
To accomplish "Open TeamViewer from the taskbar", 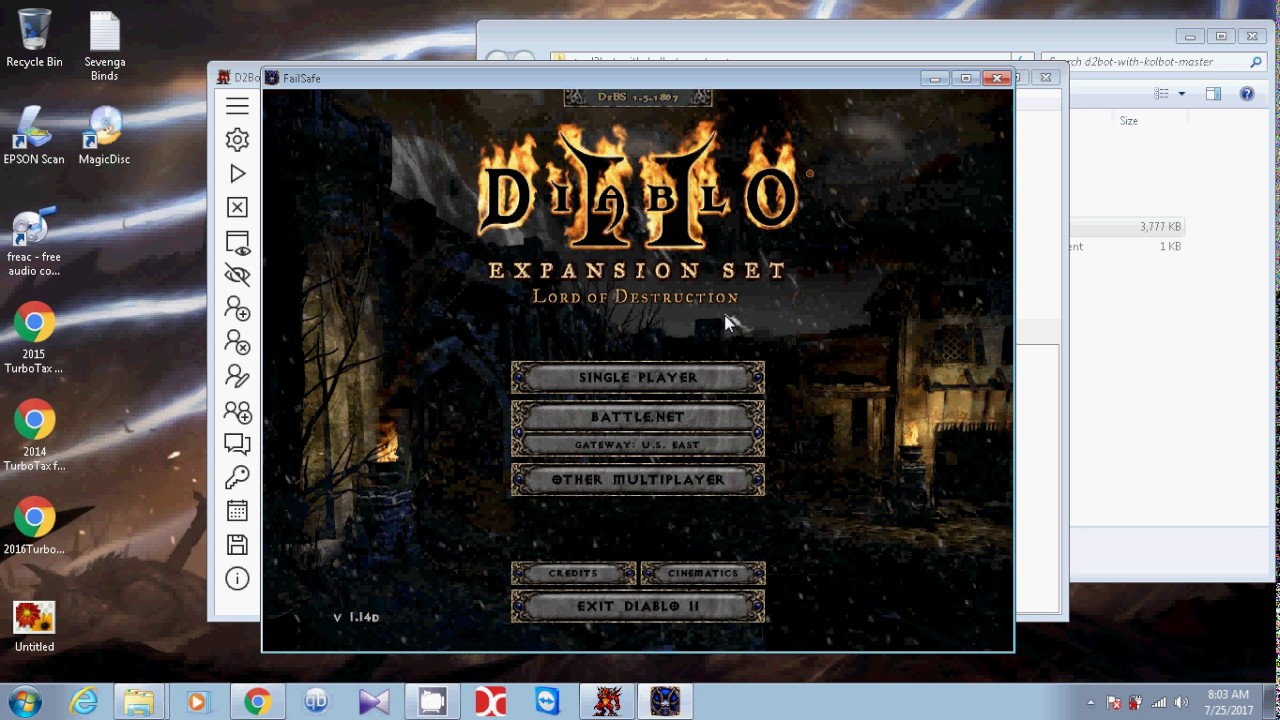I will point(548,702).
